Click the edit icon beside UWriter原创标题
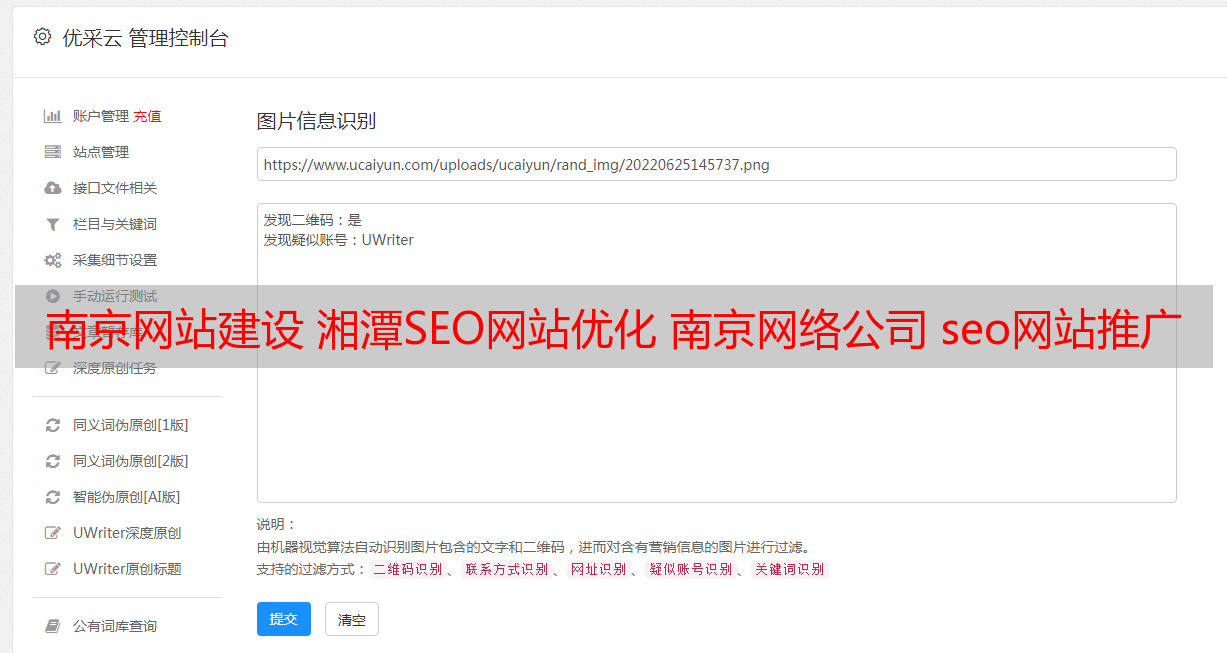The height and width of the screenshot is (653, 1227). tap(53, 569)
